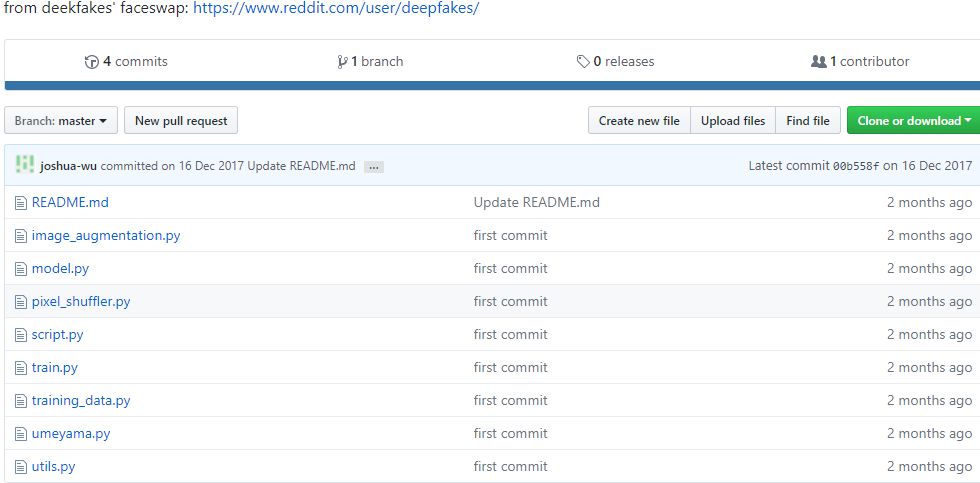980x483 pixels.
Task: Open first commit message in train.py row
Action: 511,367
